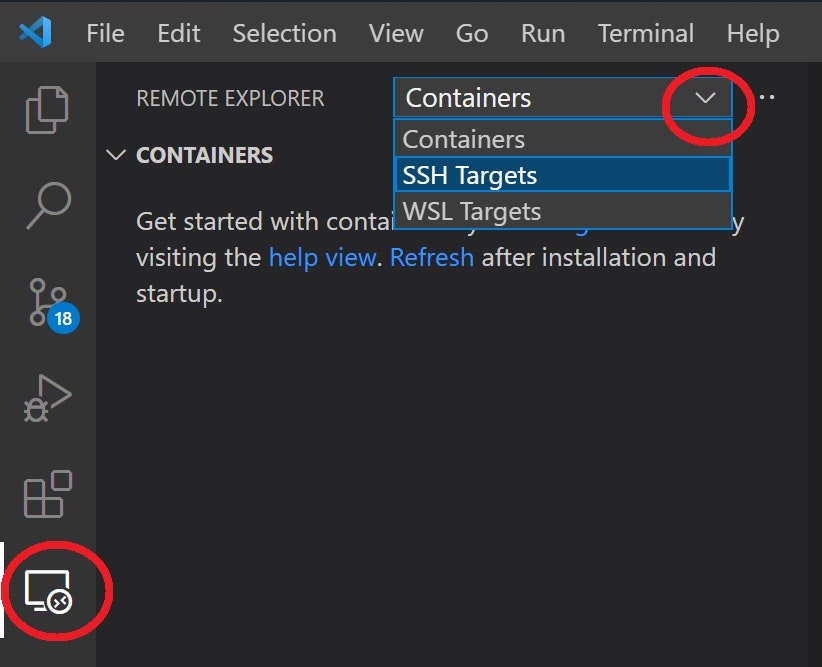Open the Selection menu

pyautogui.click(x=285, y=33)
